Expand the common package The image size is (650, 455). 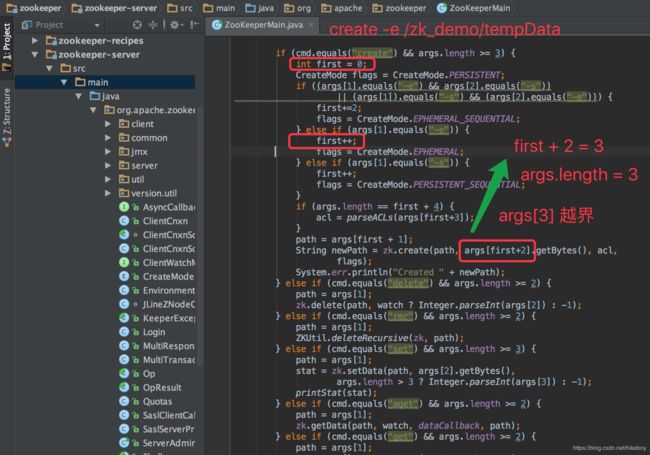click(108, 138)
